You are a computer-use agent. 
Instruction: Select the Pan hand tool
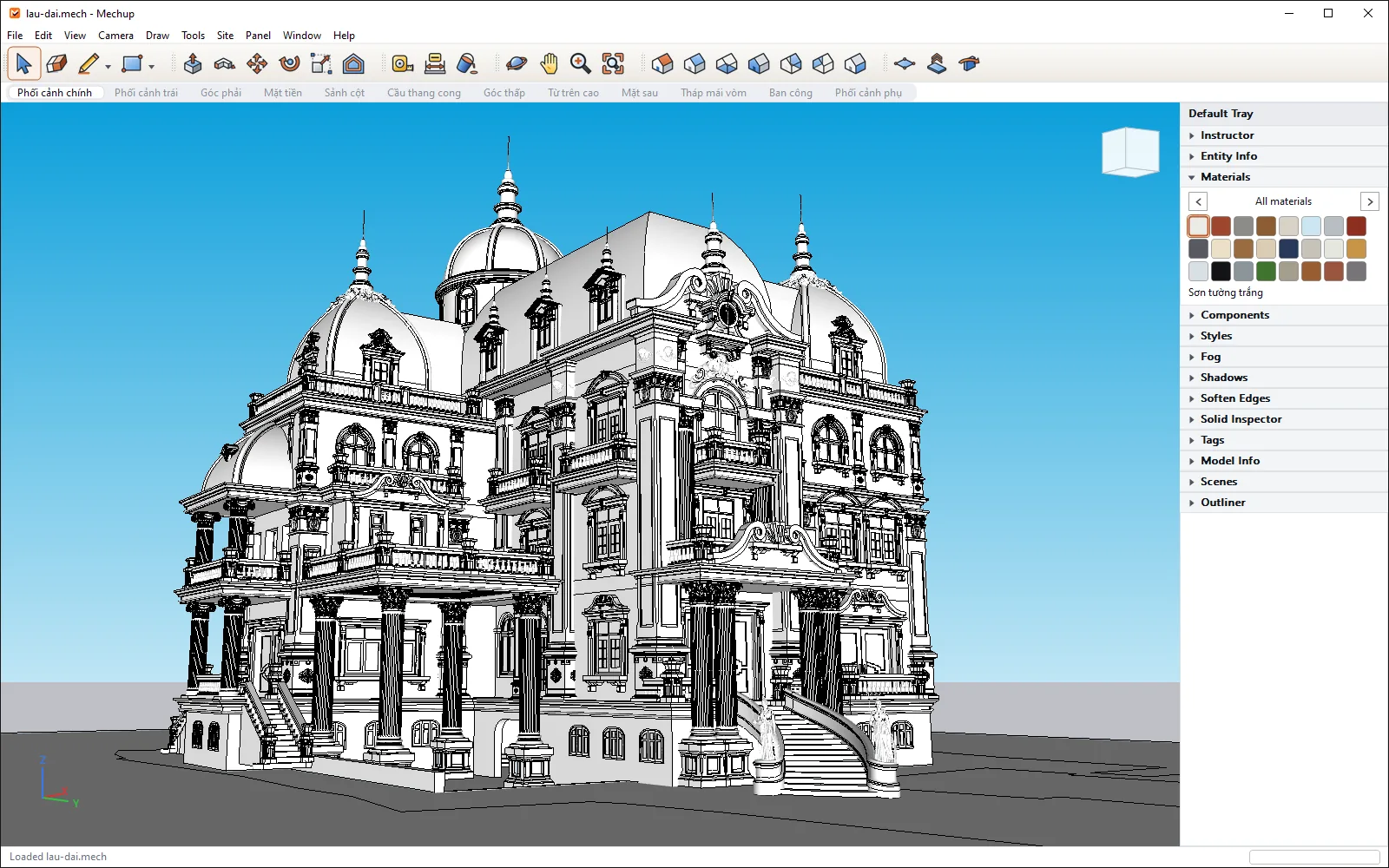(549, 63)
